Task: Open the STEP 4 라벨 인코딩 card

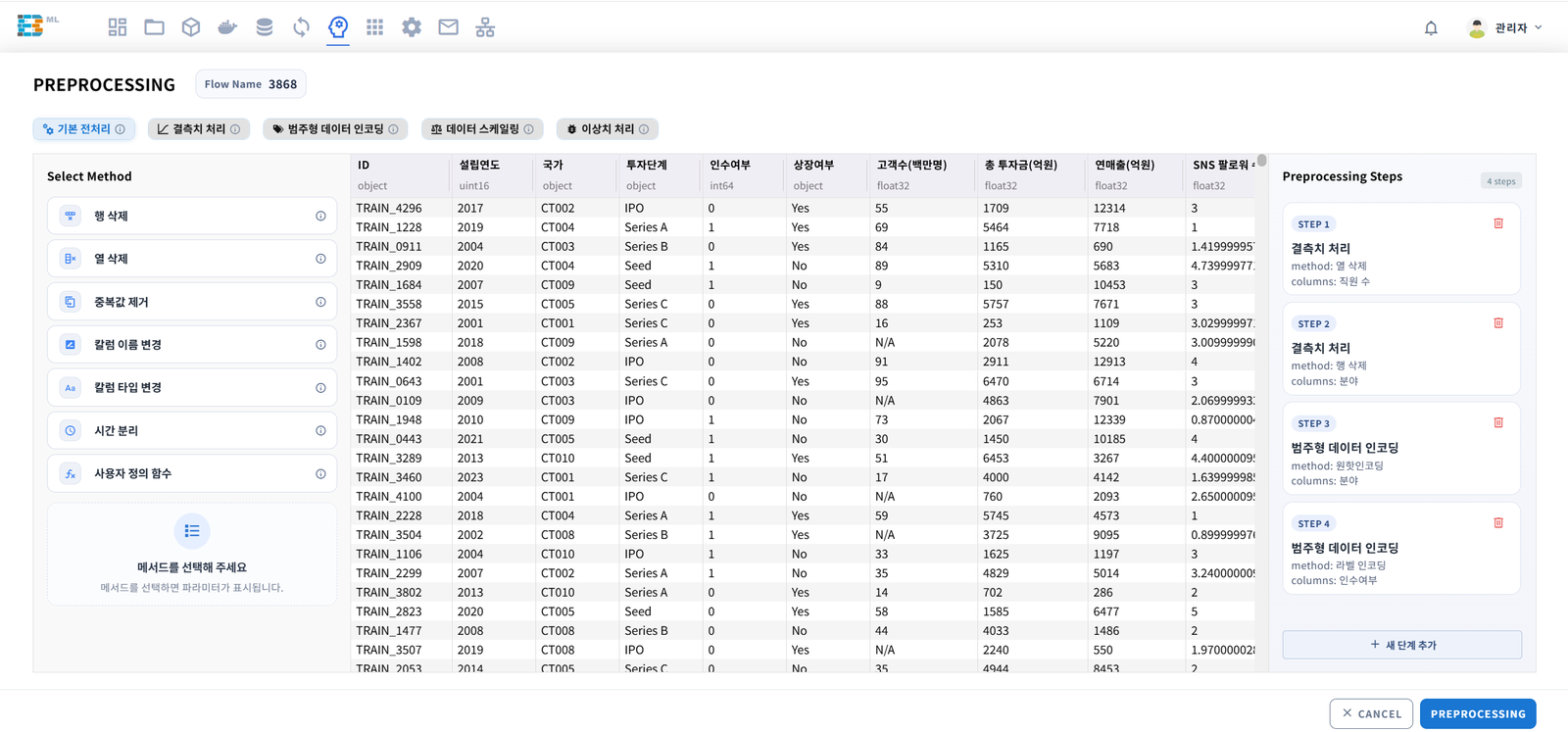Action: pyautogui.click(x=1401, y=549)
